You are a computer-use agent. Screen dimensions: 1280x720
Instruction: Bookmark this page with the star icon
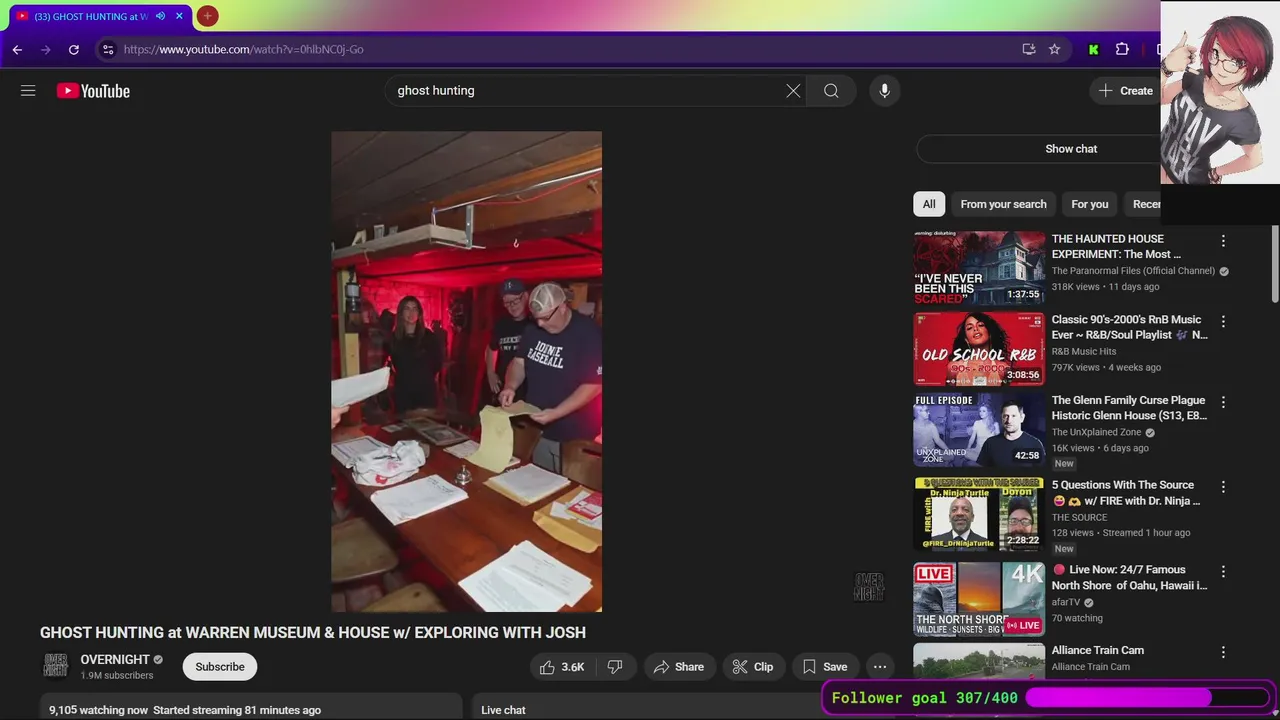tap(1054, 49)
